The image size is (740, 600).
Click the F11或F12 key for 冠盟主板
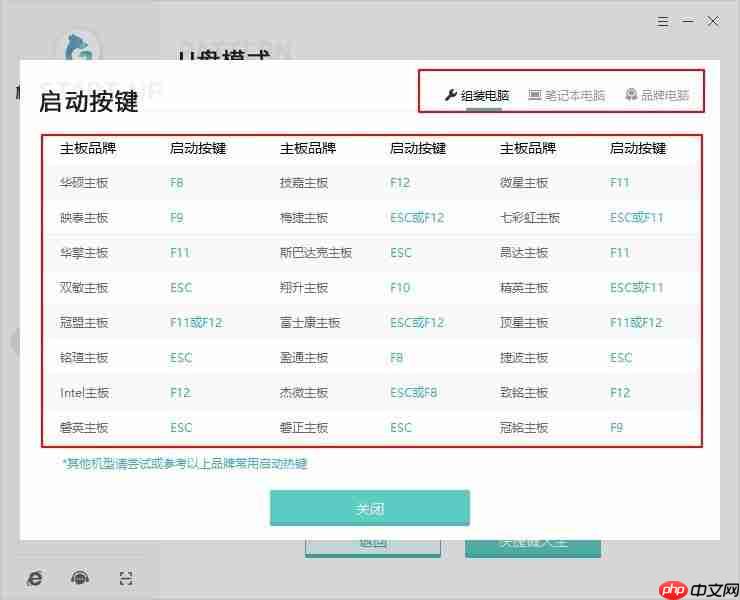[196, 322]
